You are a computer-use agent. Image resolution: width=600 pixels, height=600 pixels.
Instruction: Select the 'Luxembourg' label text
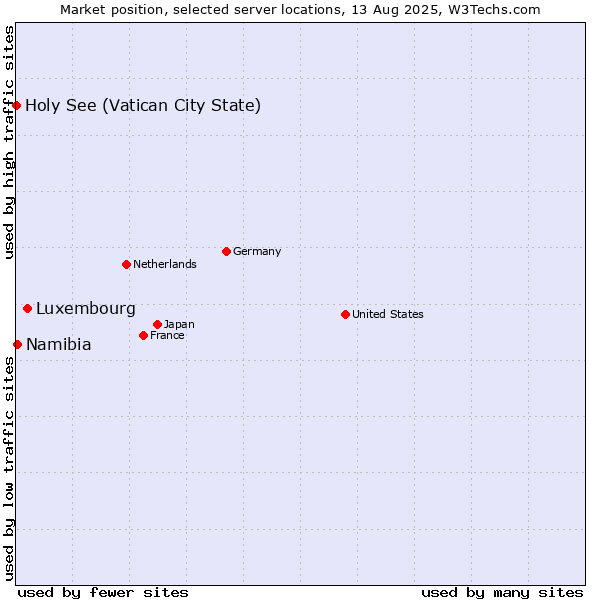click(86, 308)
